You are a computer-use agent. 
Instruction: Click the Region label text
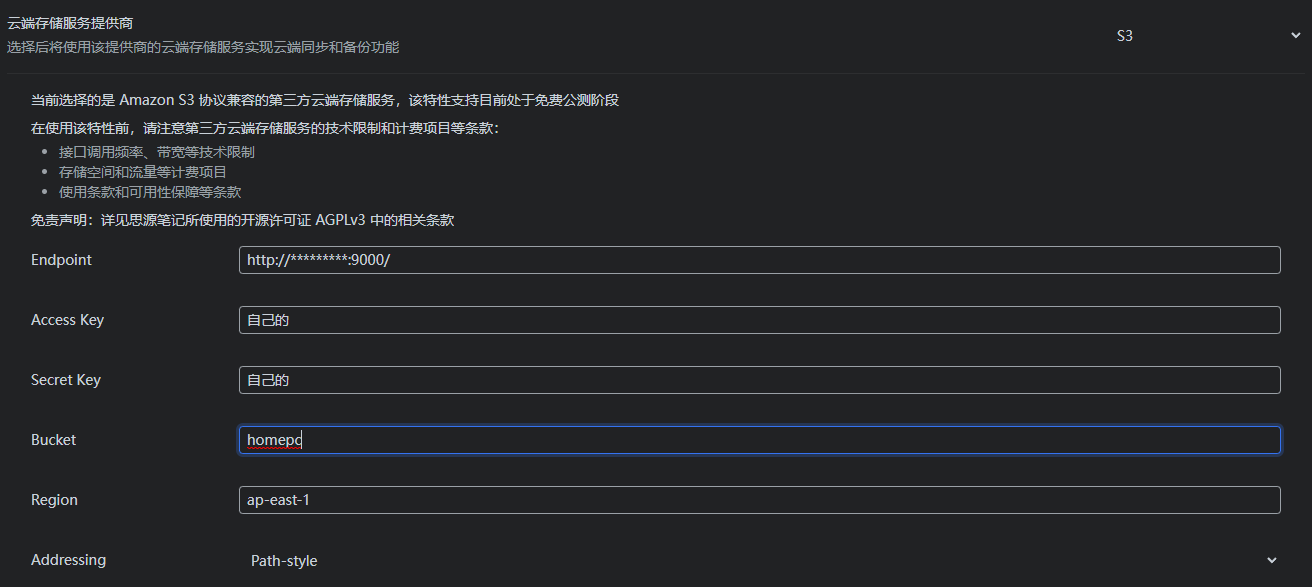pos(54,500)
